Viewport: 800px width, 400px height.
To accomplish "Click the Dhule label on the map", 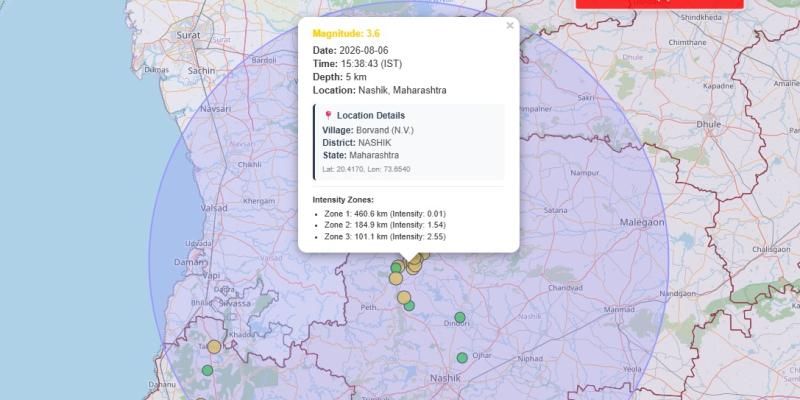I will (x=709, y=124).
